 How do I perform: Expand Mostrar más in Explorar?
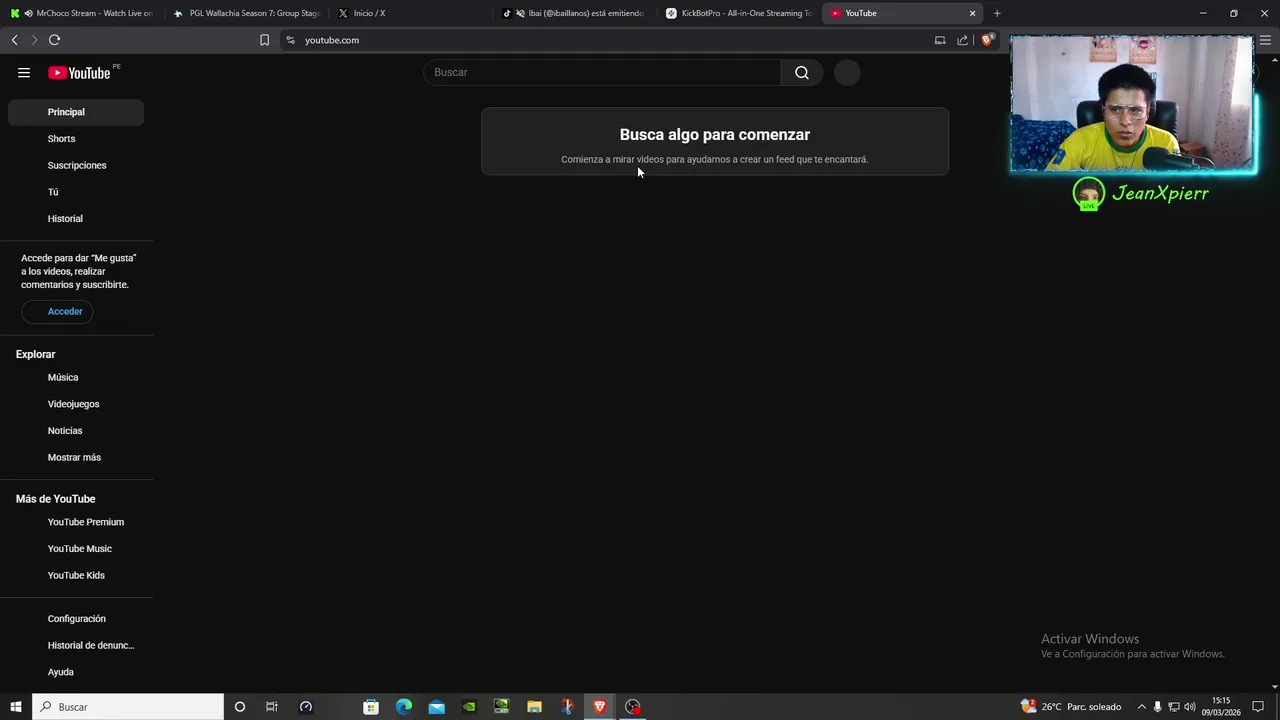pos(76,457)
